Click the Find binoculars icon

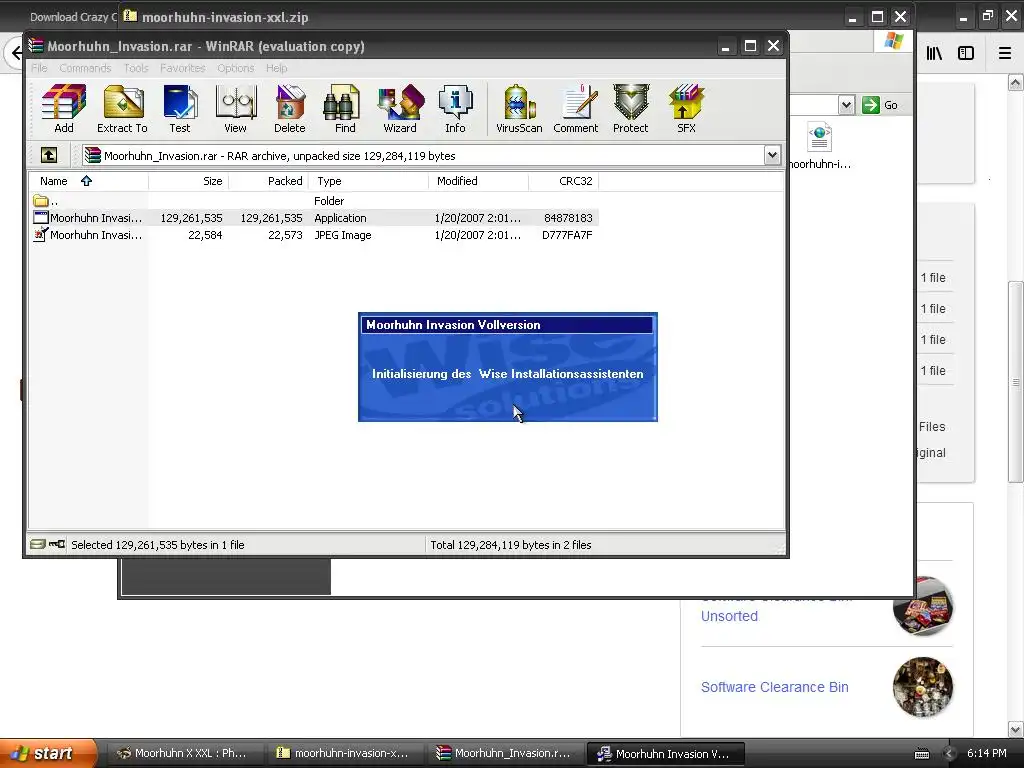tap(345, 108)
